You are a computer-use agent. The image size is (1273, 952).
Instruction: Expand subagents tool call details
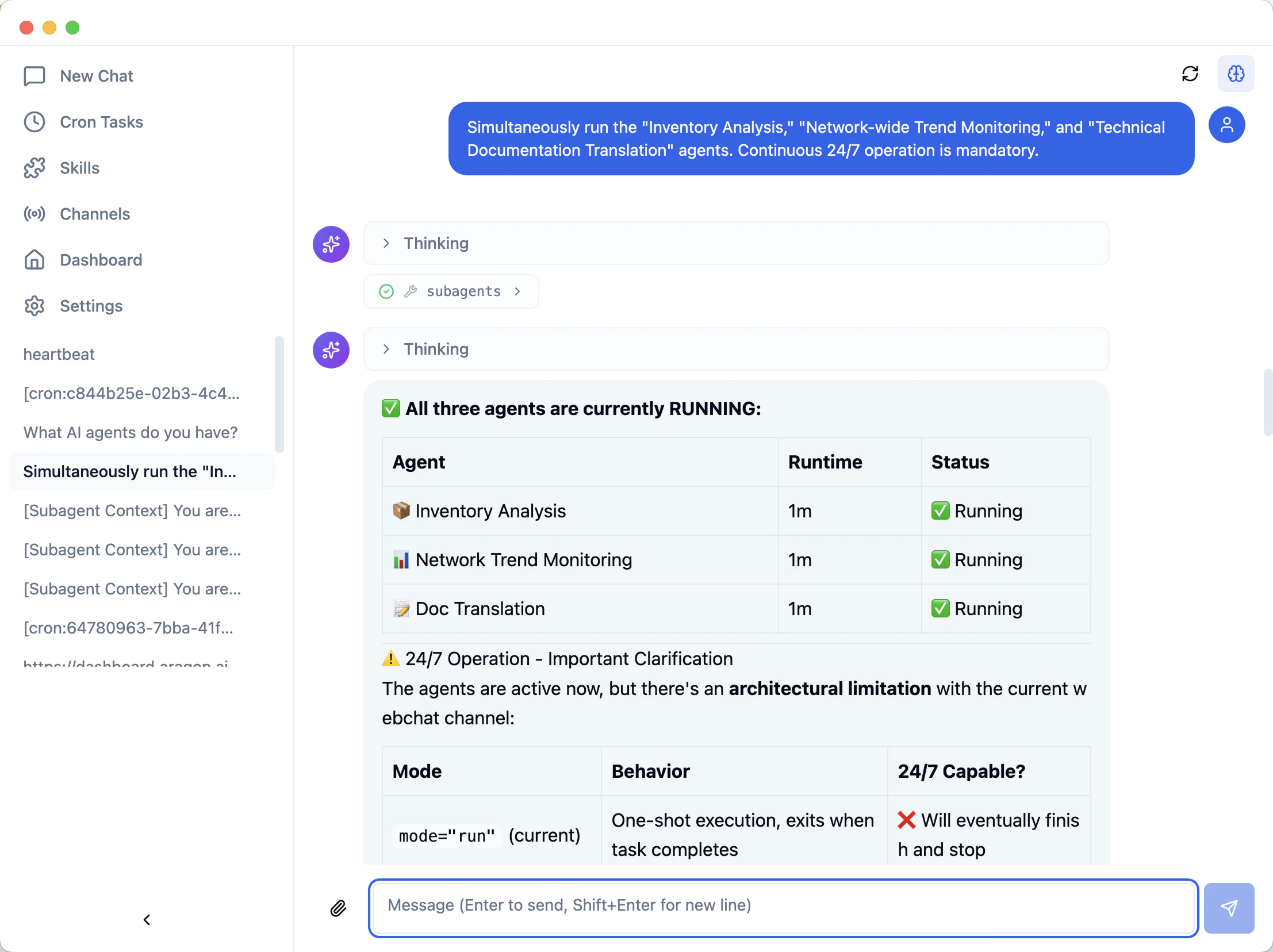(x=517, y=291)
